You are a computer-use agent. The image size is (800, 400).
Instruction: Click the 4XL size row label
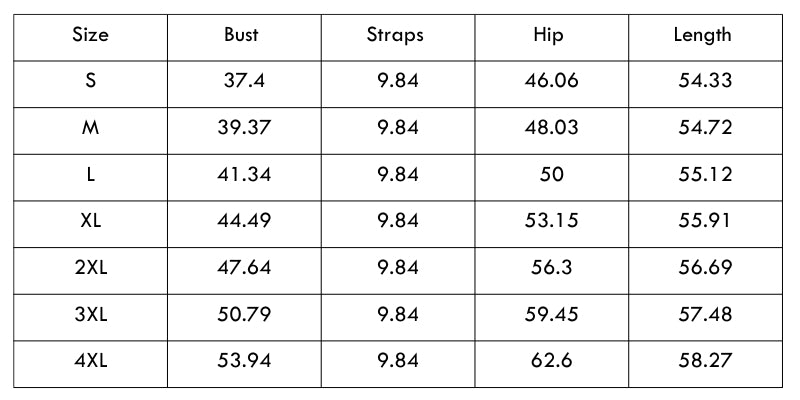point(90,361)
